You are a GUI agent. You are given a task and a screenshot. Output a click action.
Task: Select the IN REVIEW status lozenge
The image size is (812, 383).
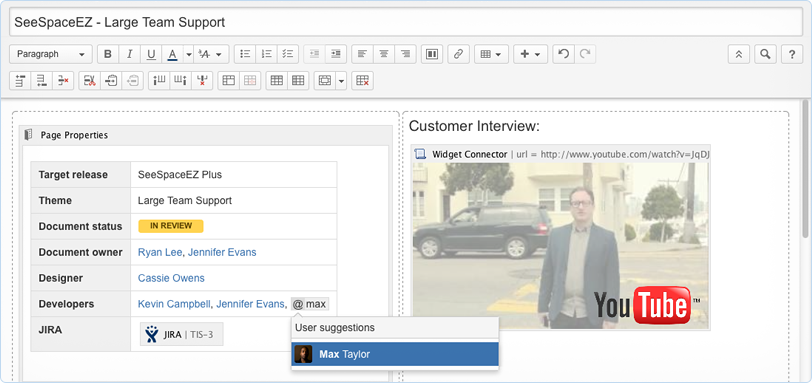point(171,226)
